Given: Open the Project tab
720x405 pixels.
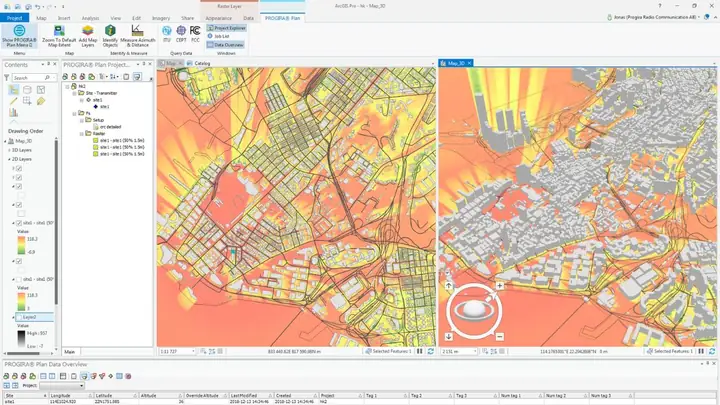Looking at the screenshot, I should pos(14,18).
